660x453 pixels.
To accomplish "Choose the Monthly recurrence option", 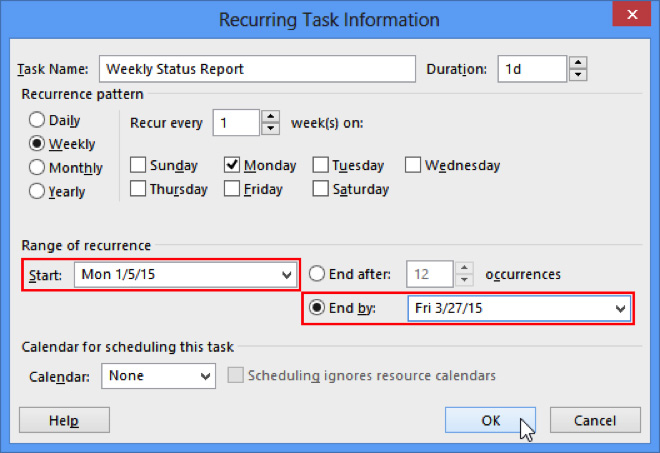I will coord(37,167).
